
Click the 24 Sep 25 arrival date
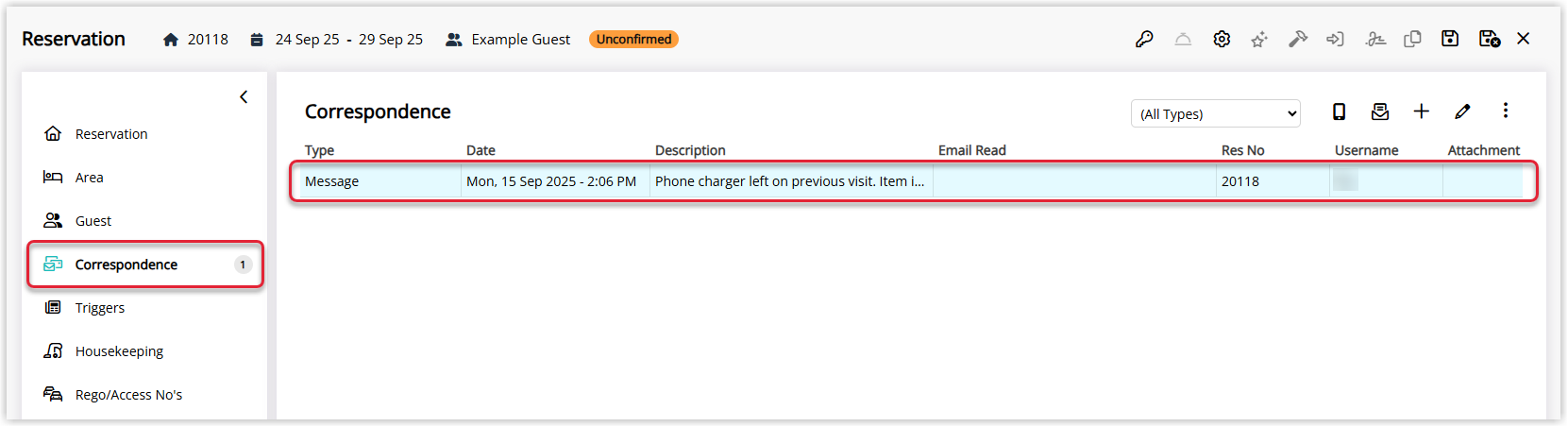(308, 40)
